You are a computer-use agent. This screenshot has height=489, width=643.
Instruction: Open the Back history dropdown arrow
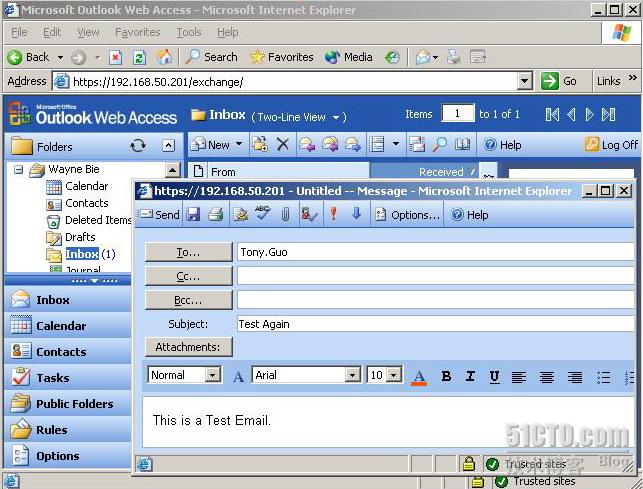click(x=60, y=57)
